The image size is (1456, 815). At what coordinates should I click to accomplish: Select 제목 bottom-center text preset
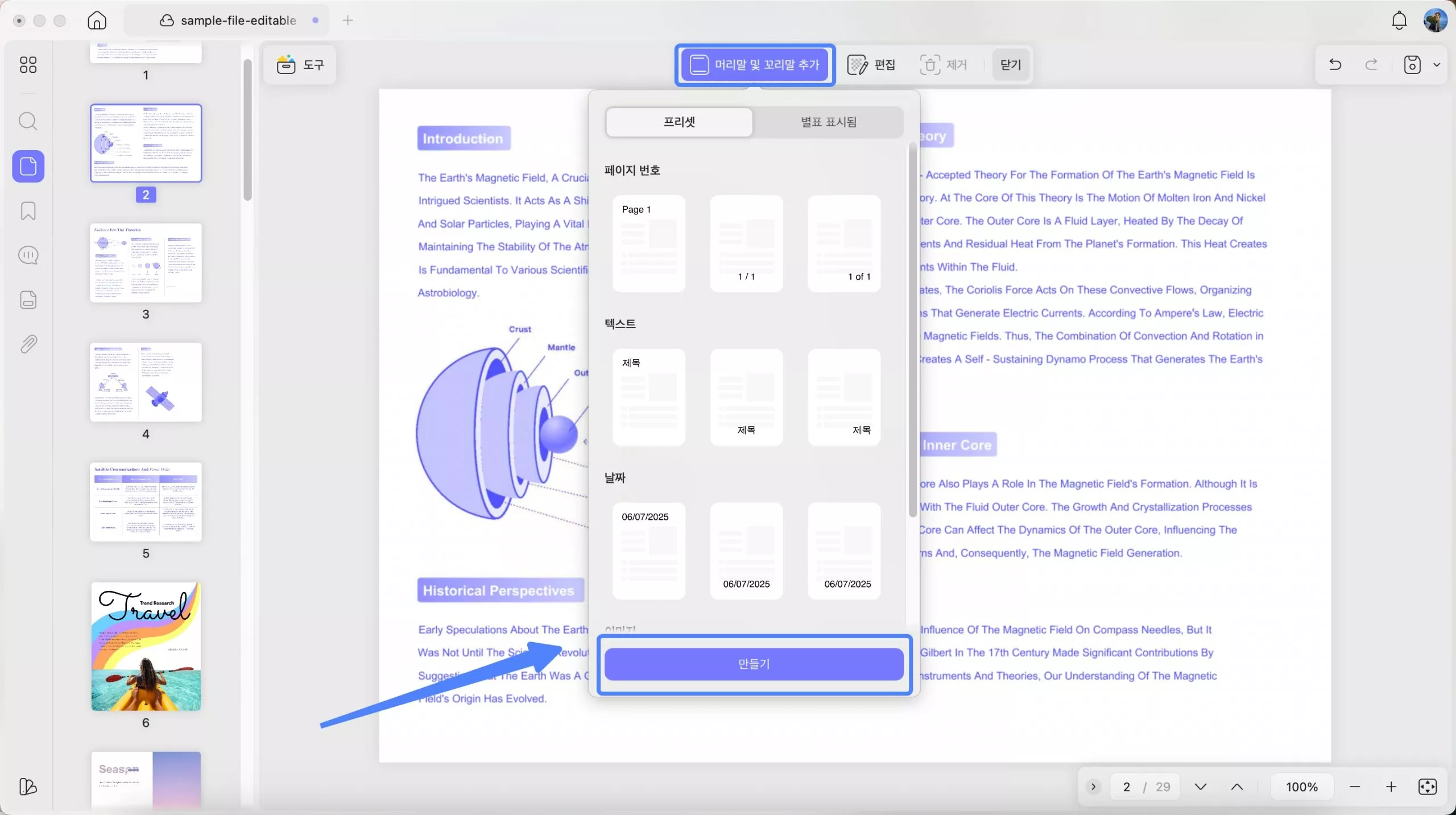[x=746, y=397]
